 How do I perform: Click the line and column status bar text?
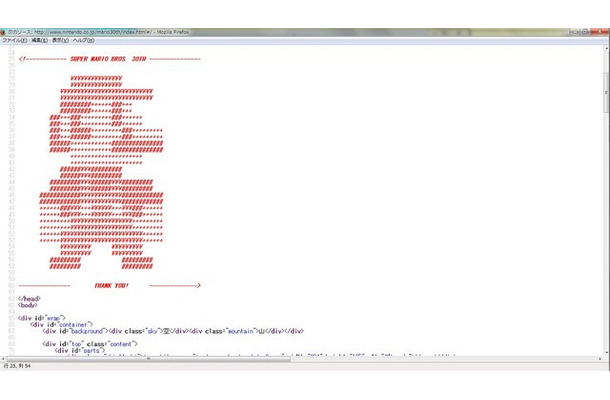(x=17, y=366)
